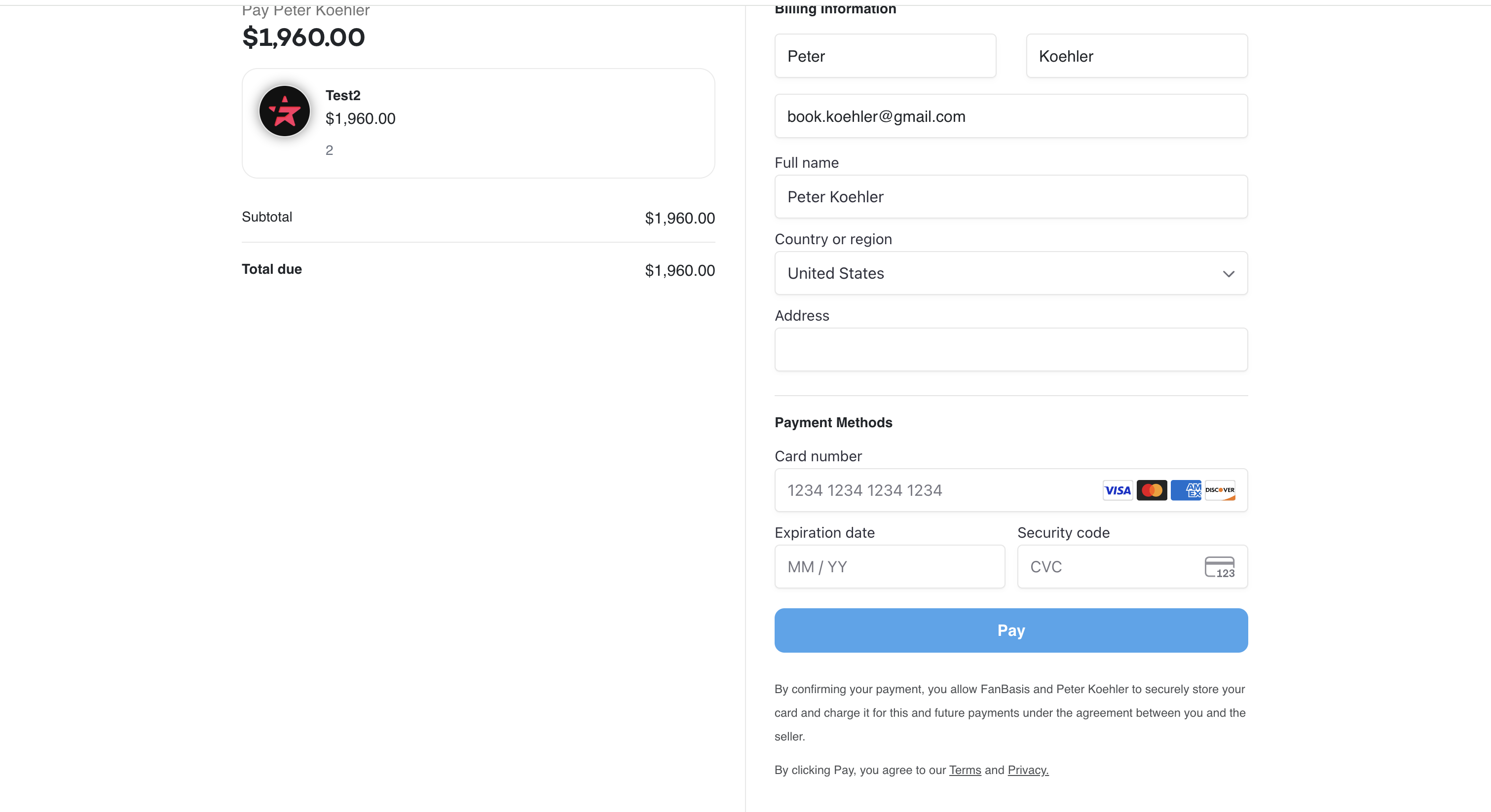
Task: Open the Privacy link
Action: [1028, 770]
